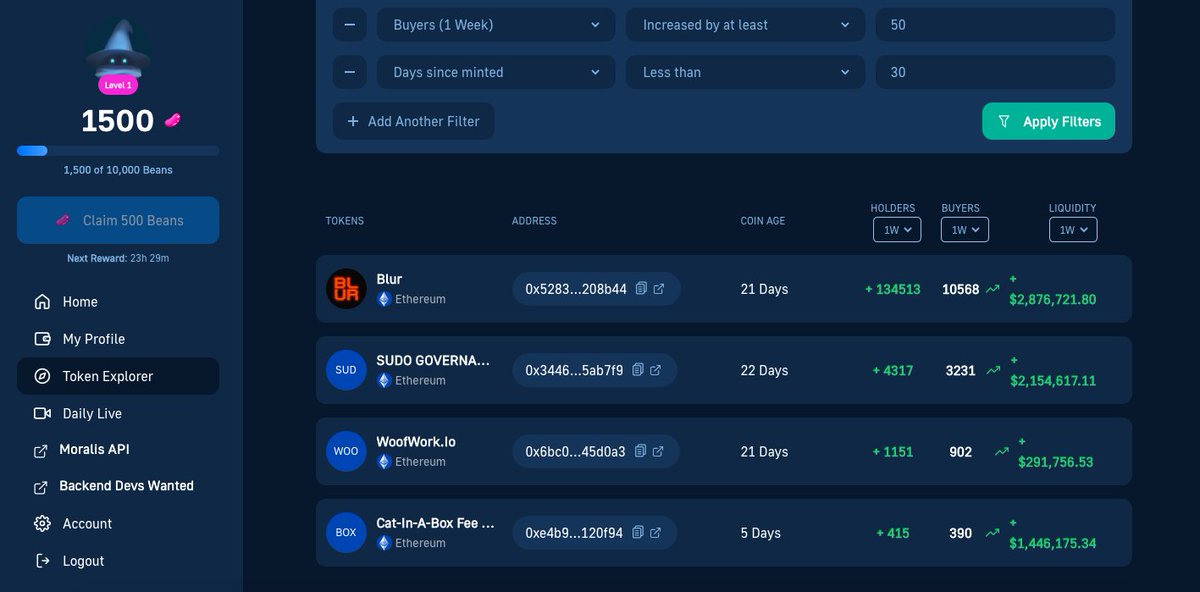Change the Liquidity 1W timeframe dropdown
The width and height of the screenshot is (1200, 592).
[1073, 230]
